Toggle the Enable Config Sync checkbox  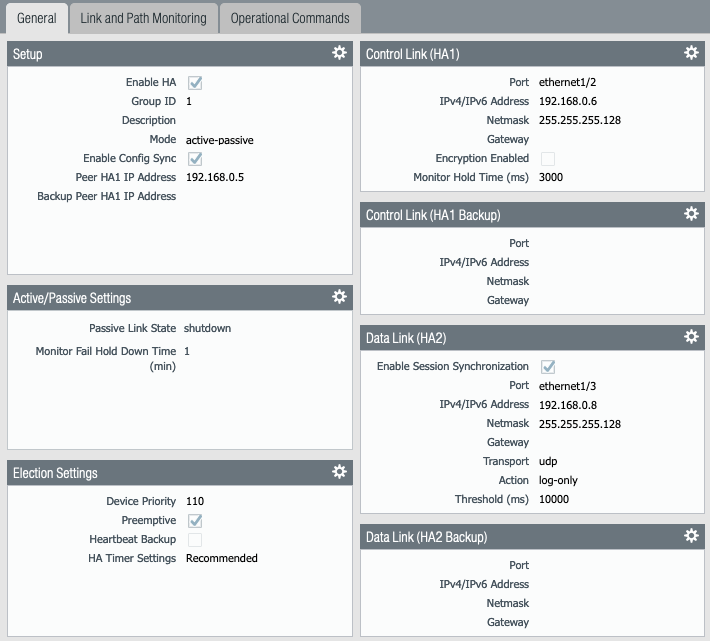click(x=195, y=159)
